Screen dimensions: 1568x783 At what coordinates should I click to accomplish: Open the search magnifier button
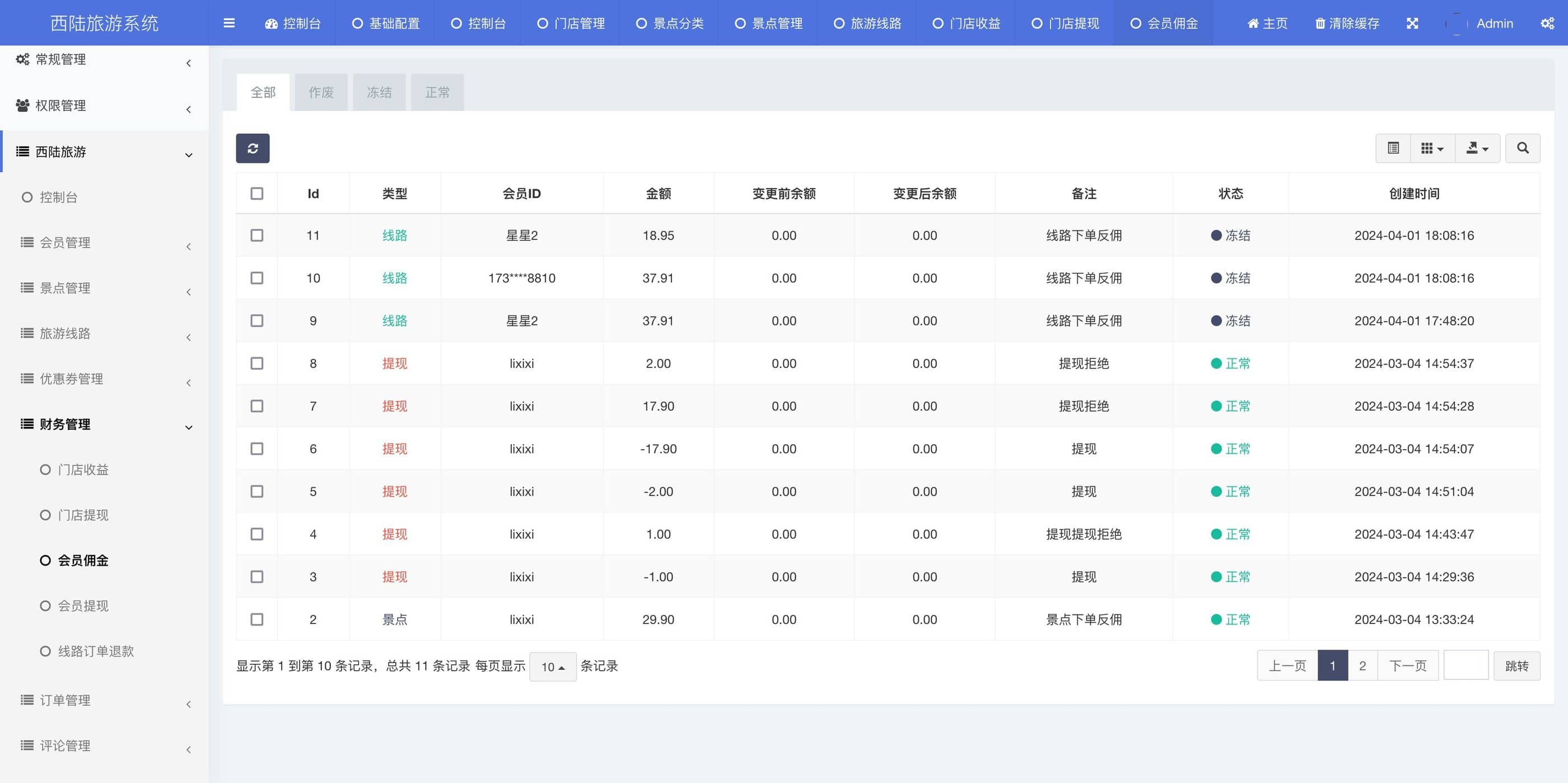click(1522, 148)
